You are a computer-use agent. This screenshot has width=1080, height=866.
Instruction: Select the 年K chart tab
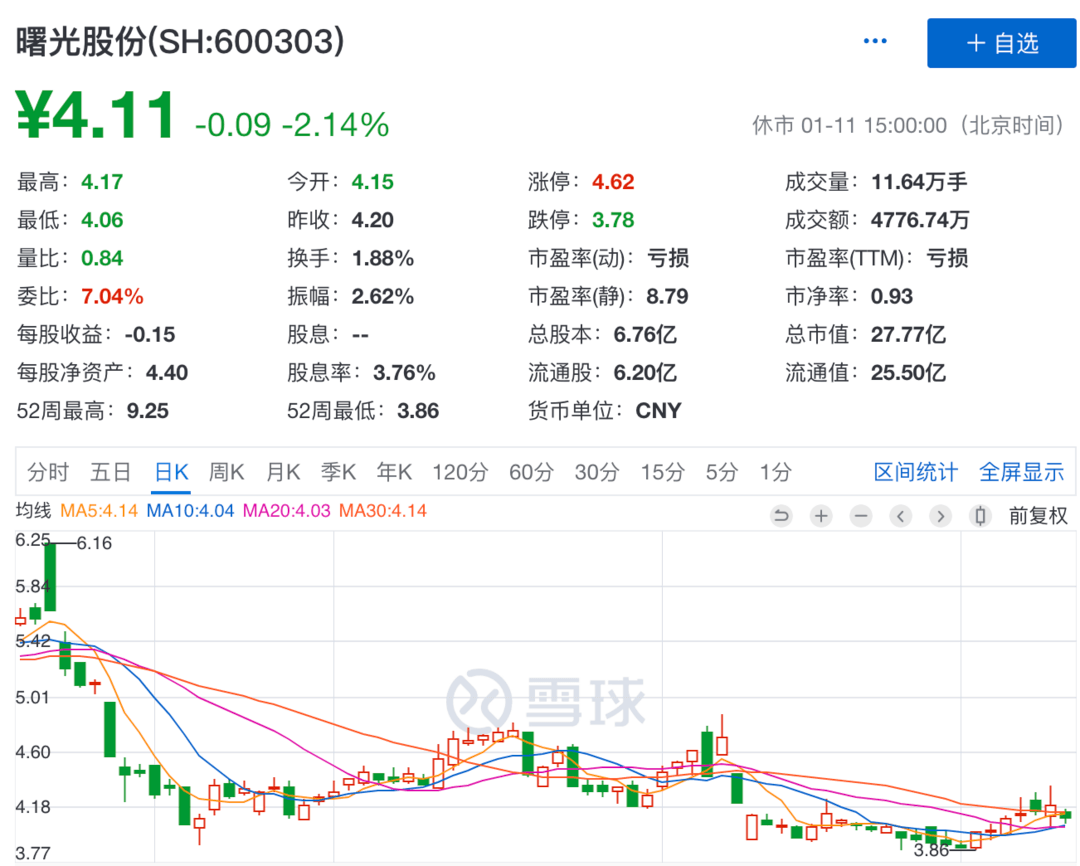tap(394, 472)
